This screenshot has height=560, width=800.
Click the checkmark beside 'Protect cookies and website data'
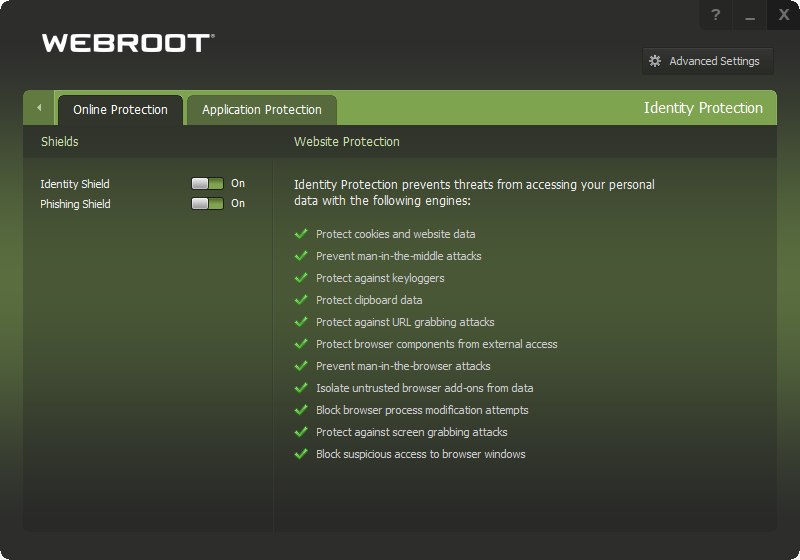coord(301,234)
